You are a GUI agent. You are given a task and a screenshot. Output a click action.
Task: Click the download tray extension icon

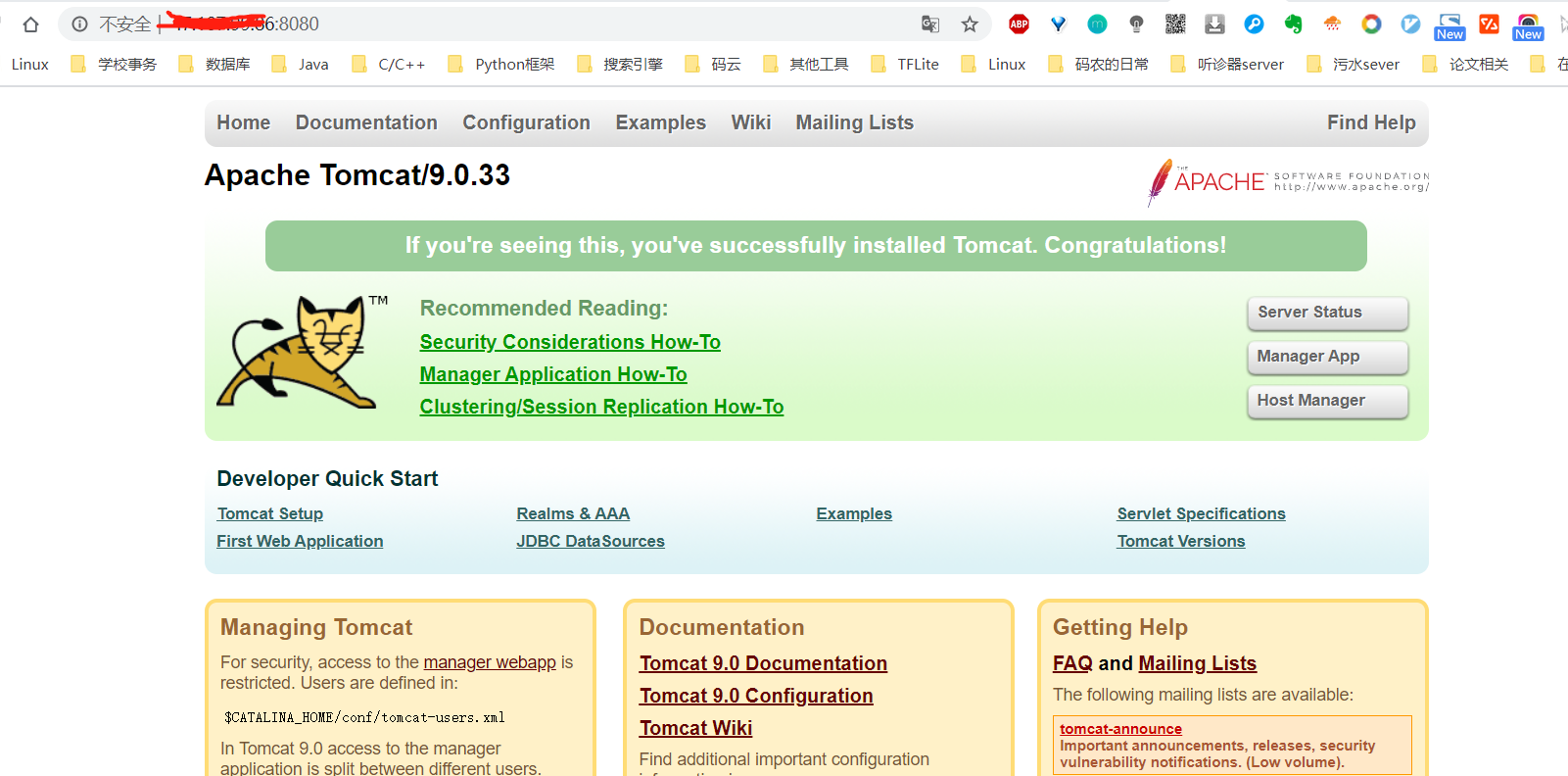click(x=1214, y=24)
